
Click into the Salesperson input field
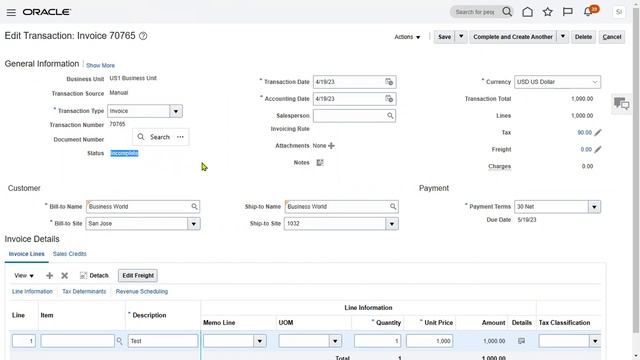coord(349,116)
